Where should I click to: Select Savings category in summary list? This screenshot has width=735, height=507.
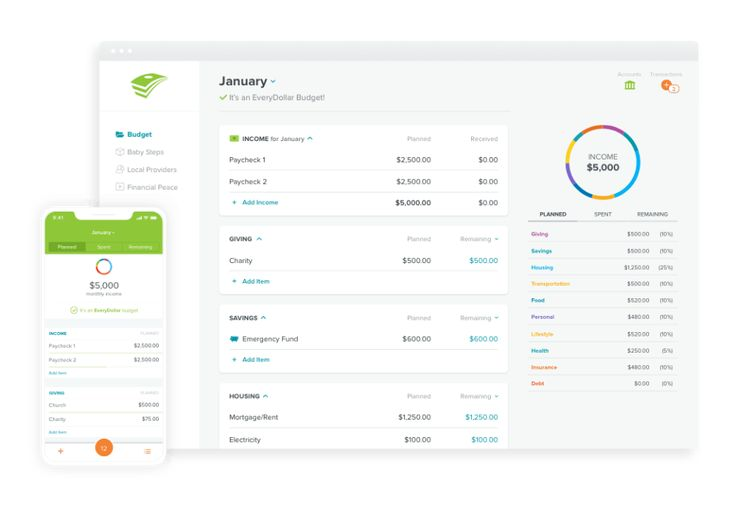[x=541, y=251]
